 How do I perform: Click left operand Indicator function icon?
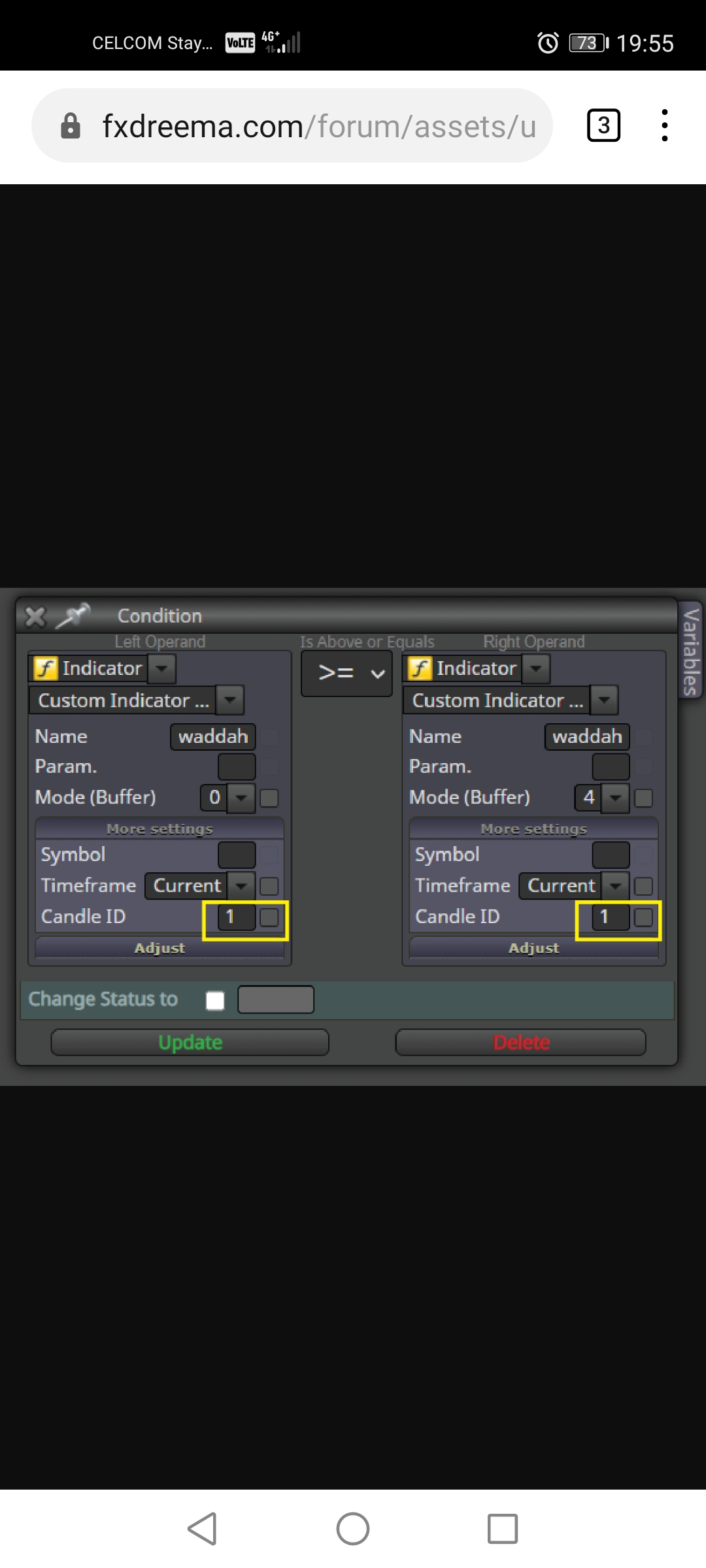coord(46,668)
